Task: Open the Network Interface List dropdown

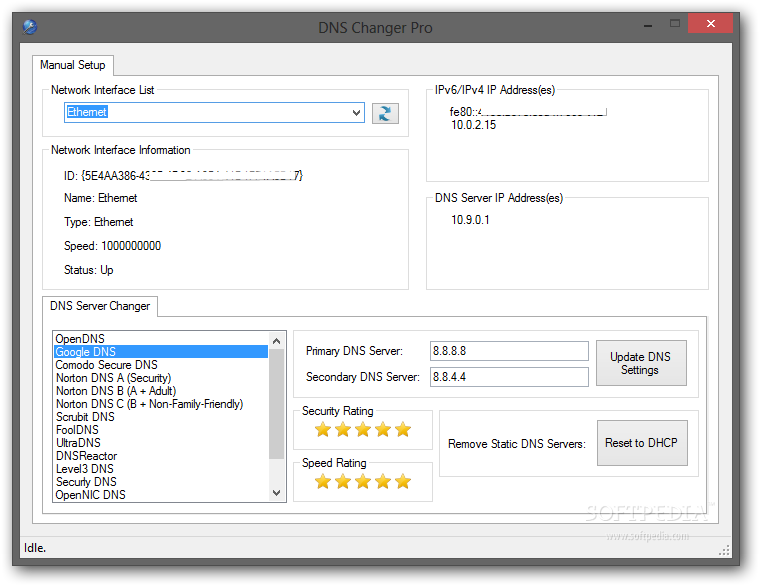Action: (356, 112)
